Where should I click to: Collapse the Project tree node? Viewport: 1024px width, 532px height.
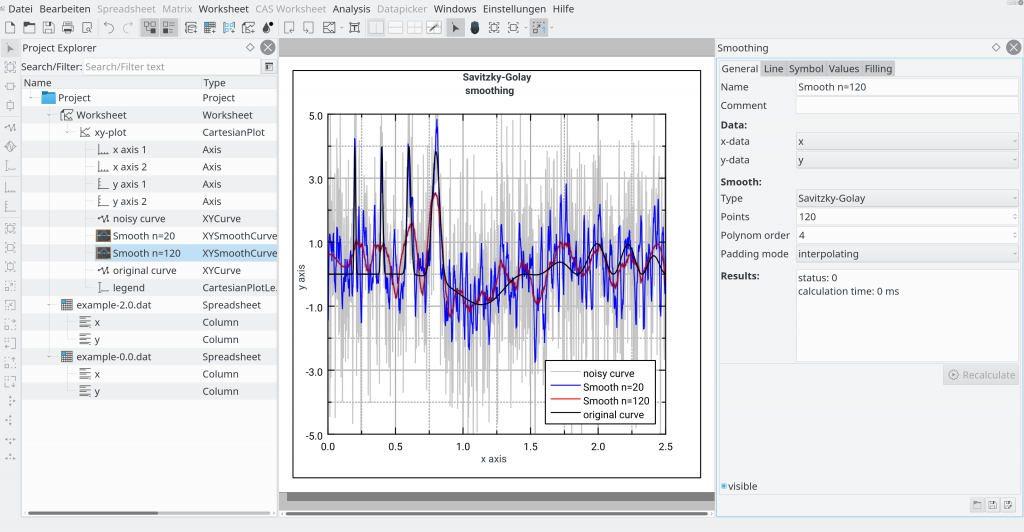[x=31, y=97]
